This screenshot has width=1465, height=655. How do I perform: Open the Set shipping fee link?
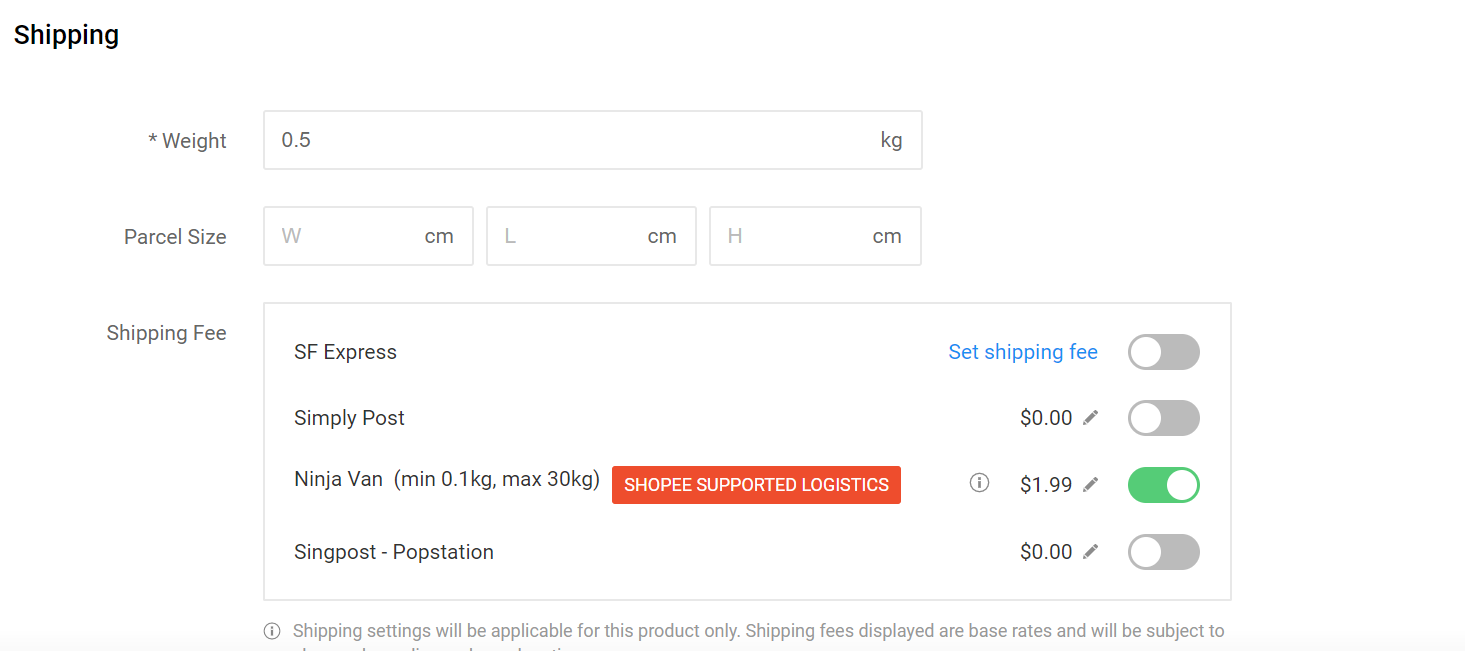point(1022,352)
